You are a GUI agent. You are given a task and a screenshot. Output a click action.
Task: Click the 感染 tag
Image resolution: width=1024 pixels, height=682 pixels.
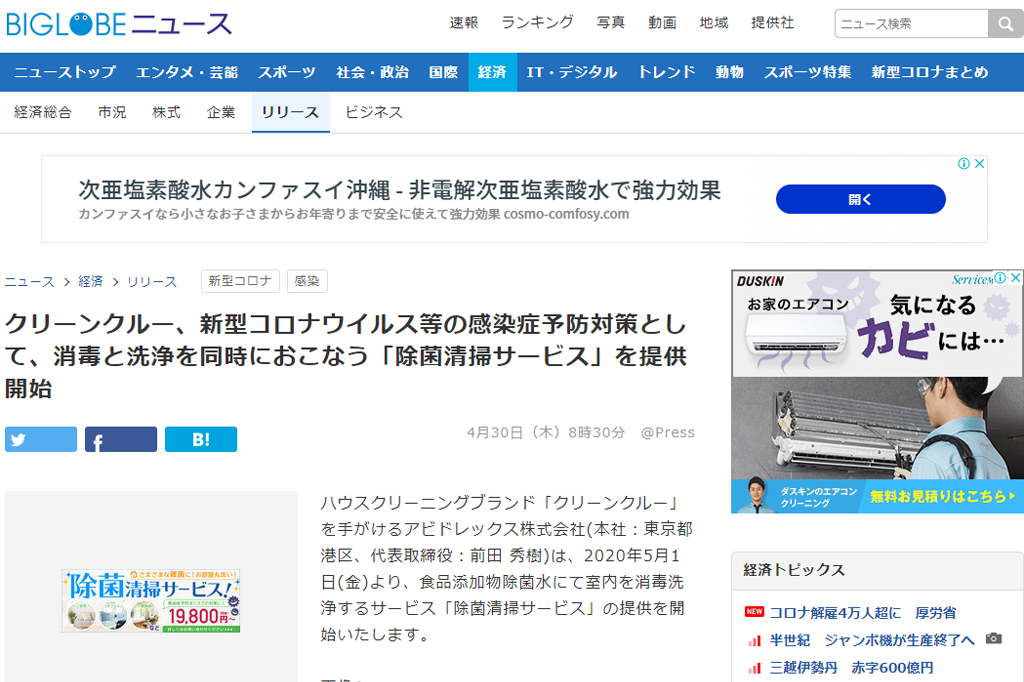307,281
